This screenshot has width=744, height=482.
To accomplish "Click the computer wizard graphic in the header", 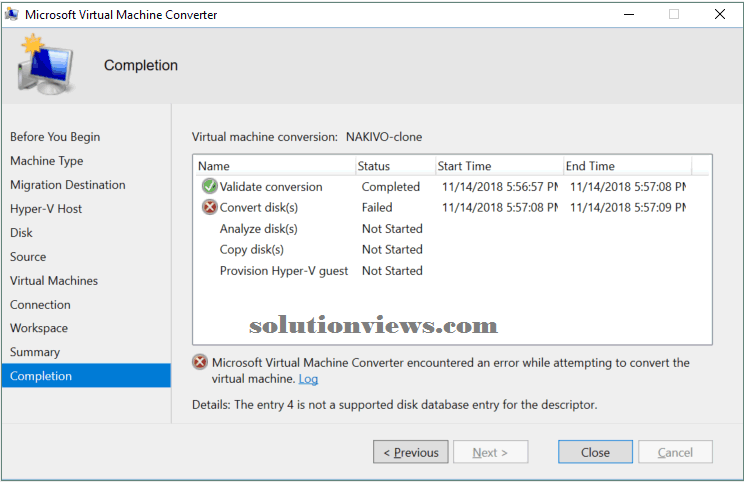I will point(46,64).
